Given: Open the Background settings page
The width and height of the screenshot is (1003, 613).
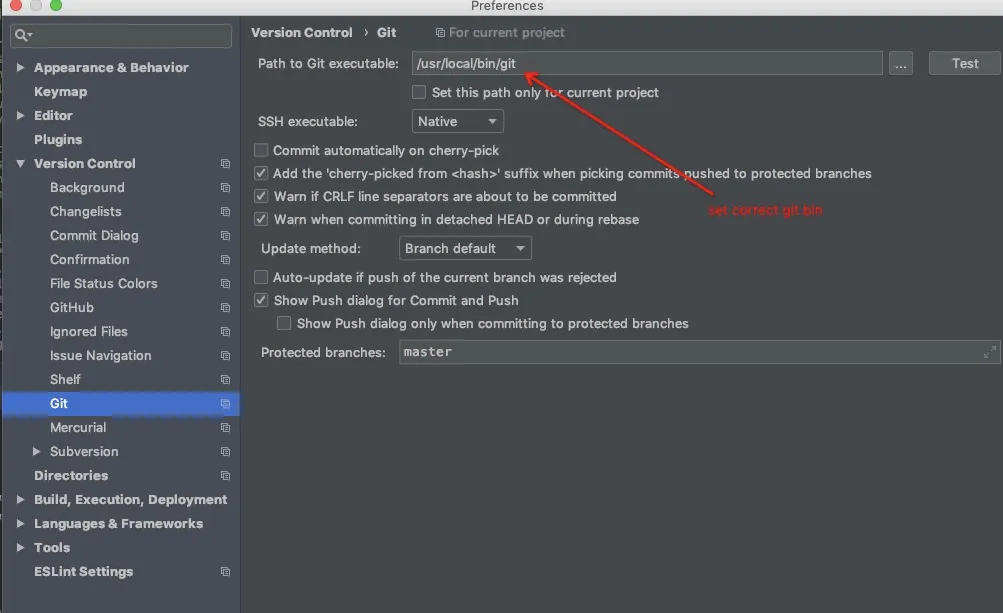Looking at the screenshot, I should point(87,187).
